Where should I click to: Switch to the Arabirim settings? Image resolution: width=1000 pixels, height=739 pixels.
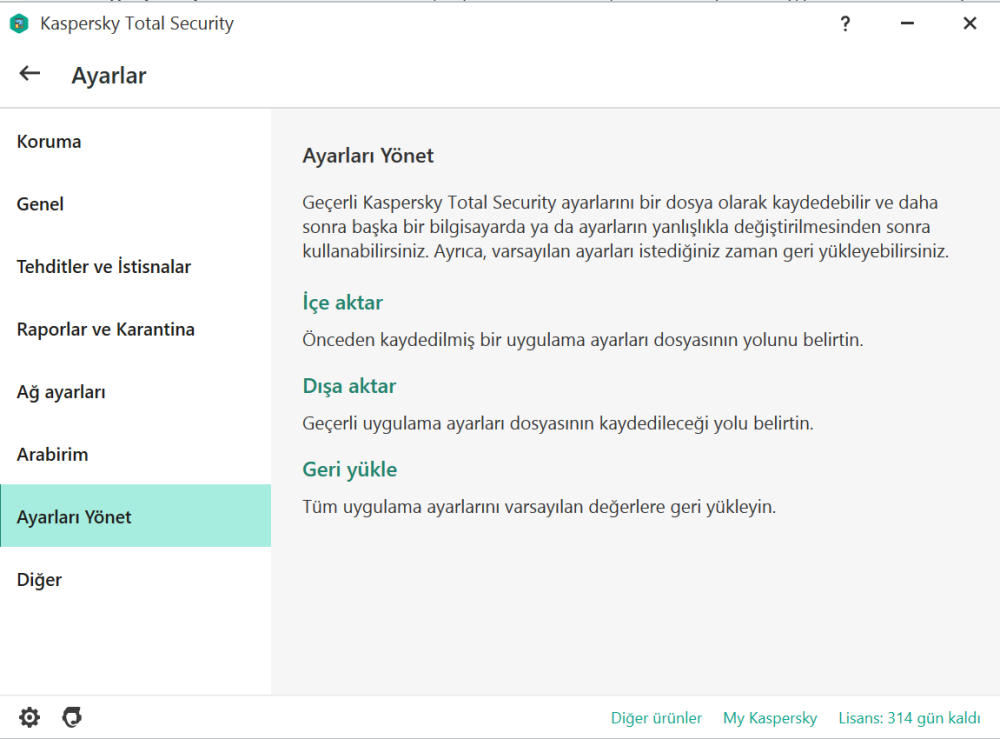pyautogui.click(x=52, y=454)
